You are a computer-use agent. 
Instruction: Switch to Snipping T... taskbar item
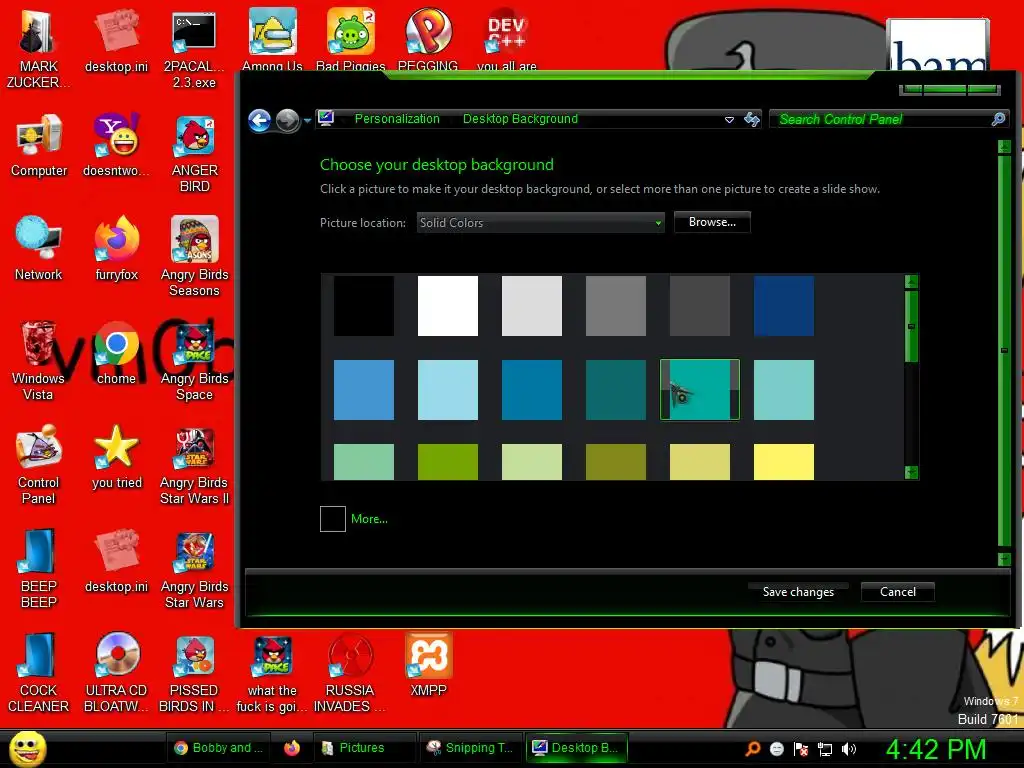tap(470, 748)
